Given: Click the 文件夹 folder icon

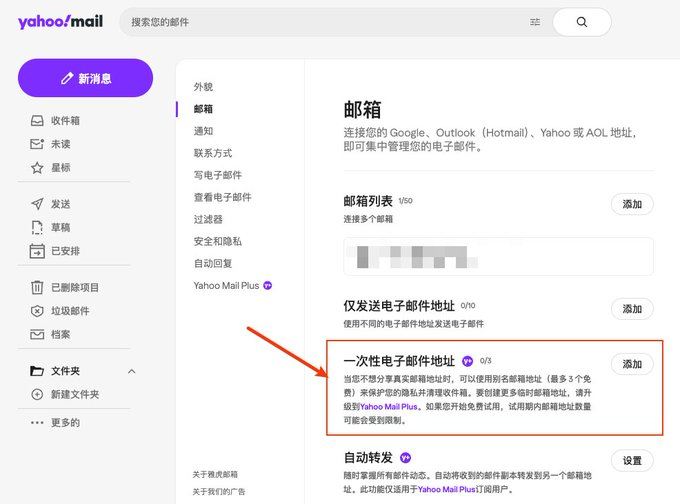Looking at the screenshot, I should pos(37,371).
